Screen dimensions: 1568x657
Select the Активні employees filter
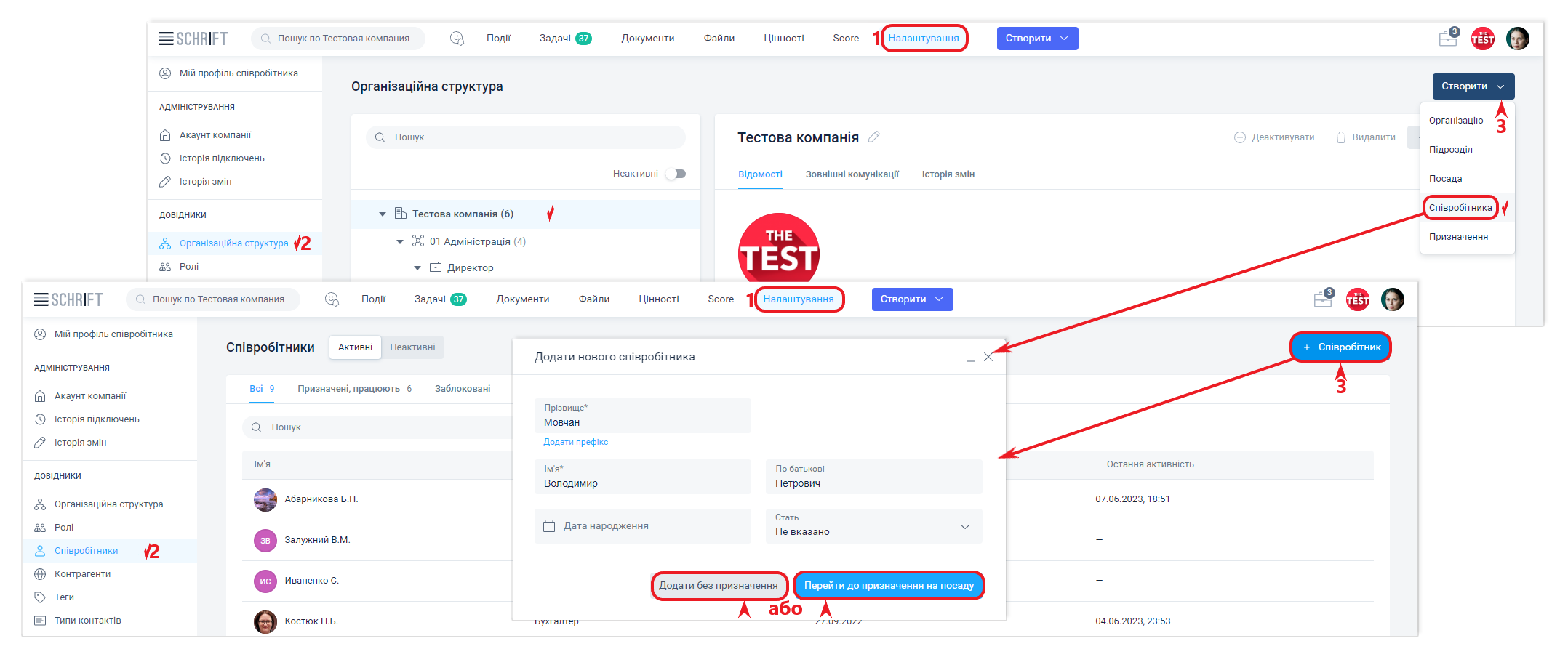pos(355,347)
